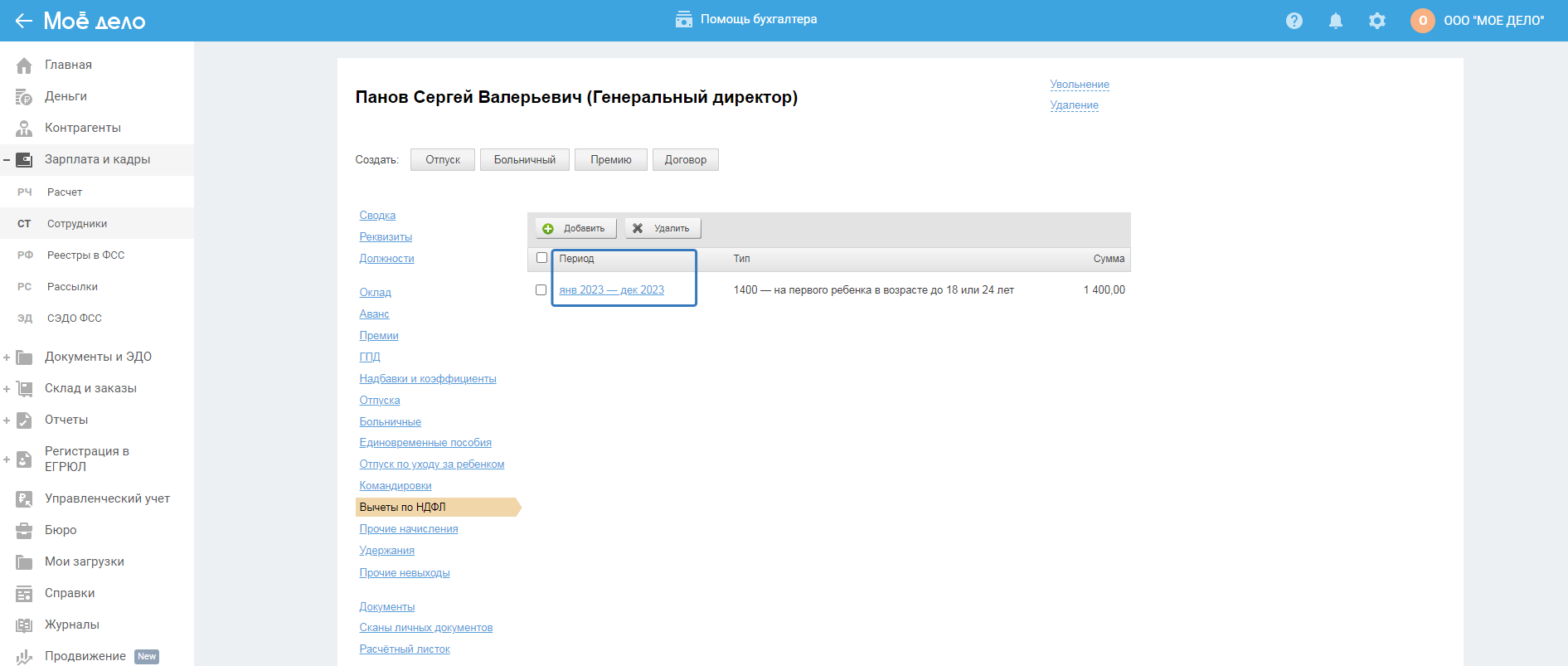Click the Главная home icon
This screenshot has height=666, width=1568.
(24, 65)
